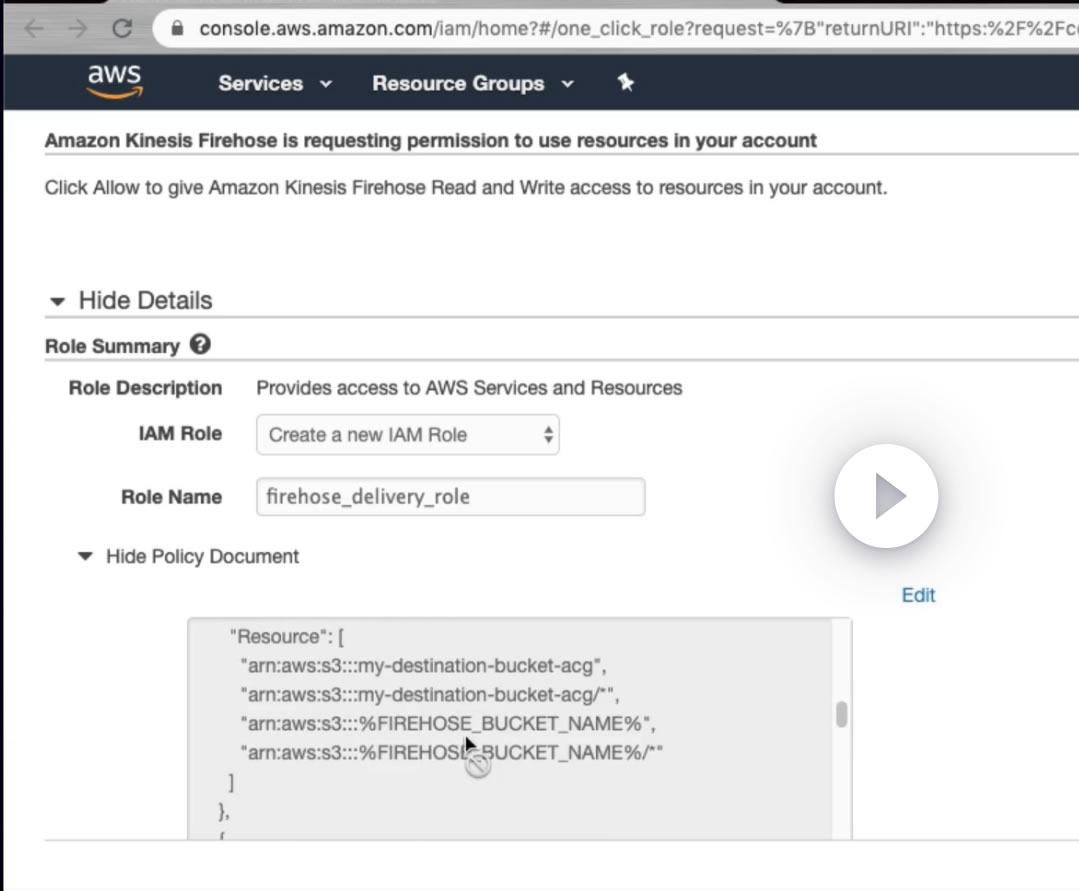This screenshot has width=1079, height=891.
Task: Click the Services menu chevron arrow
Action: [326, 84]
